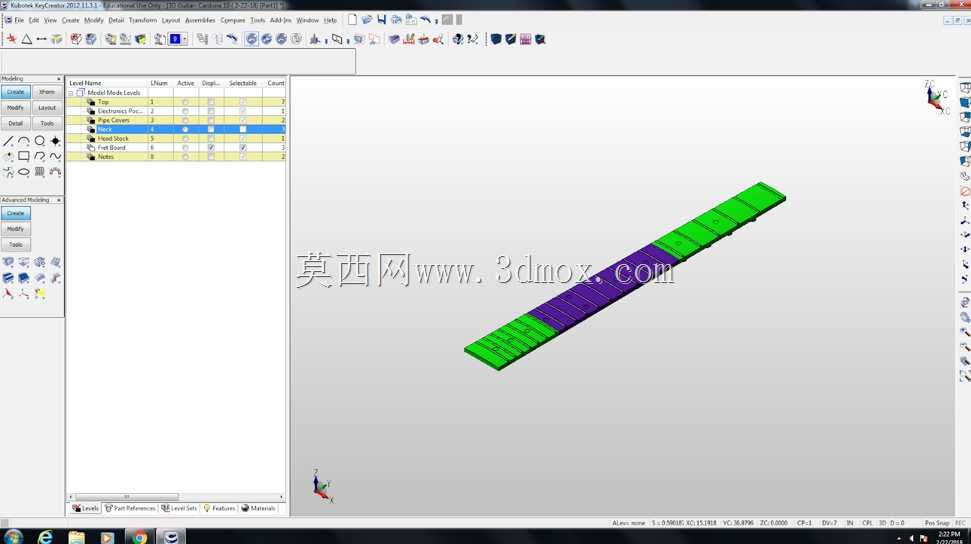Click the Selectable column header

243,83
